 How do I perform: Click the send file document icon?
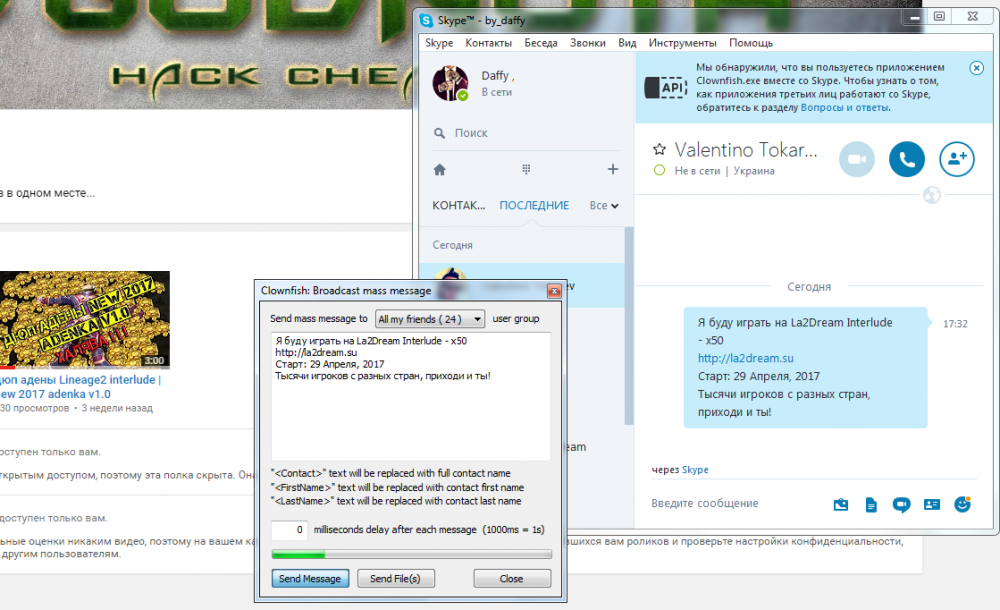pos(871,504)
